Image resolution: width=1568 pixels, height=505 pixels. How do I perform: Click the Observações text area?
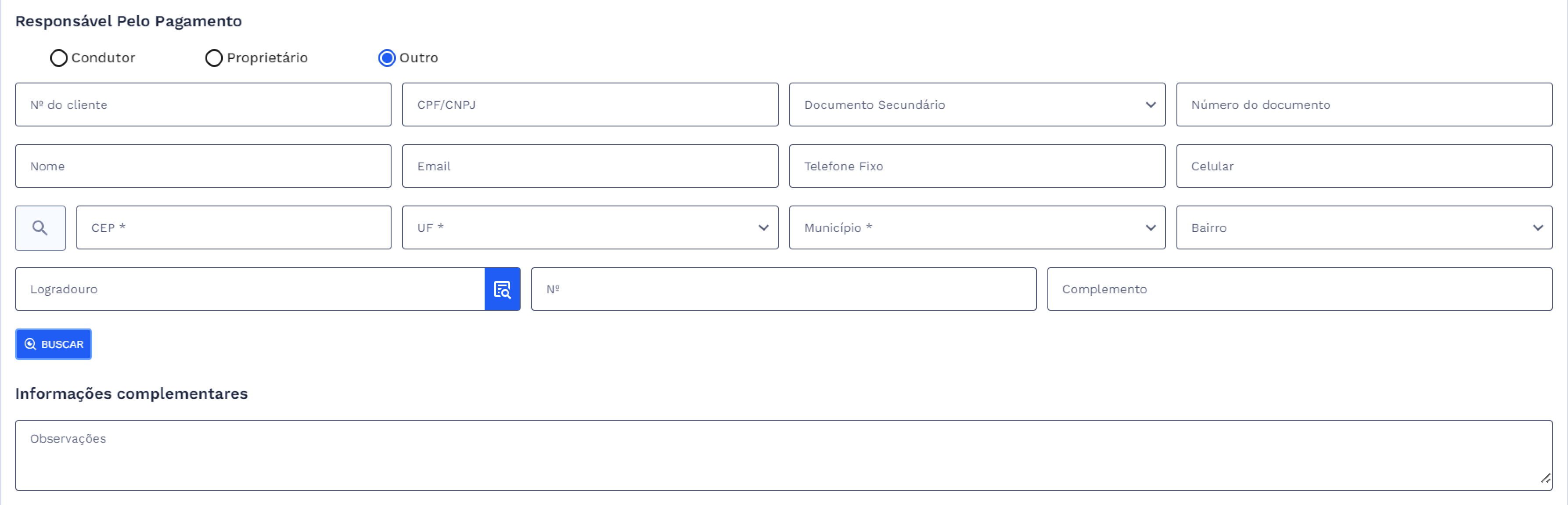point(783,455)
